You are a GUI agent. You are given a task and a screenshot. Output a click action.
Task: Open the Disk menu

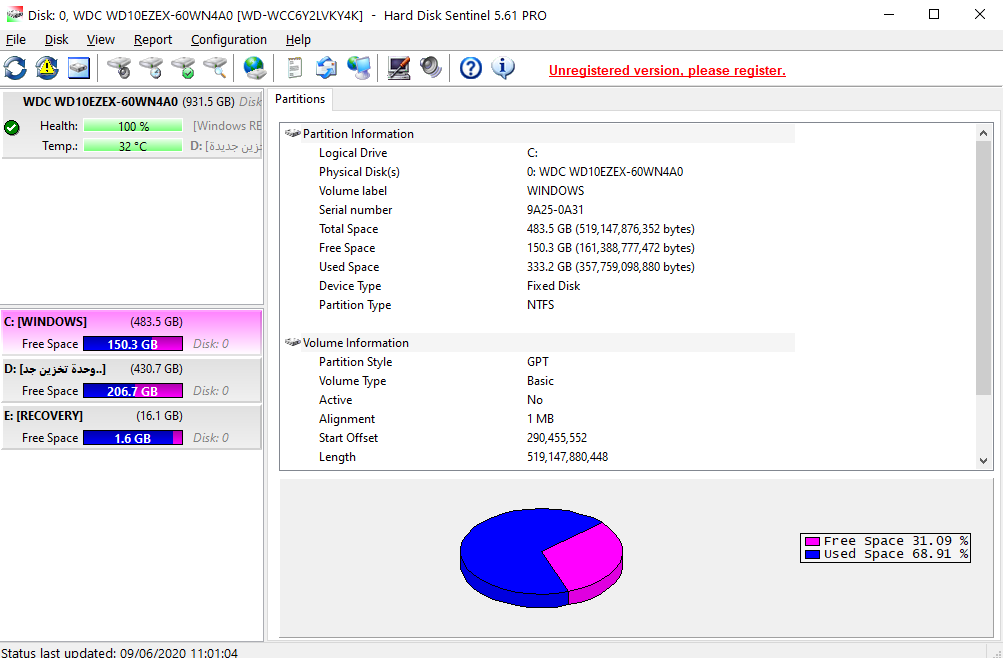56,40
